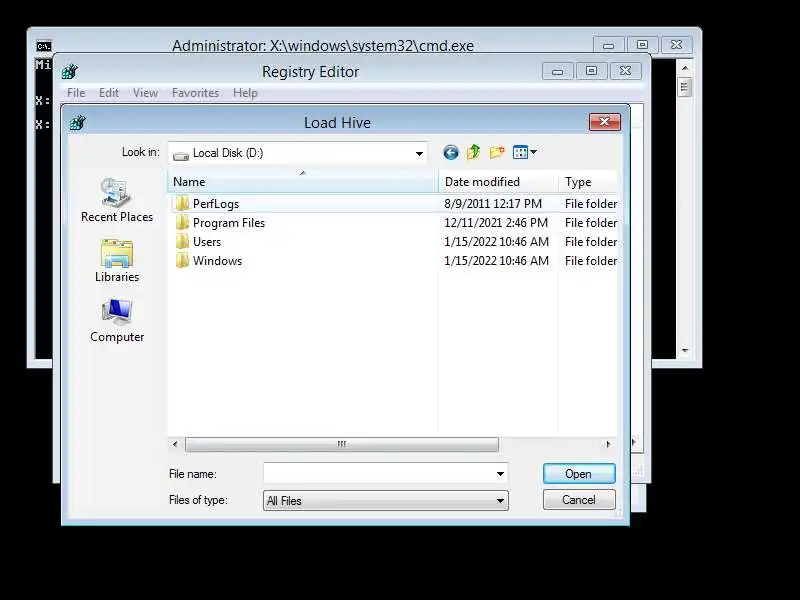
Task: Open the view options dropdown arrow
Action: click(x=534, y=152)
